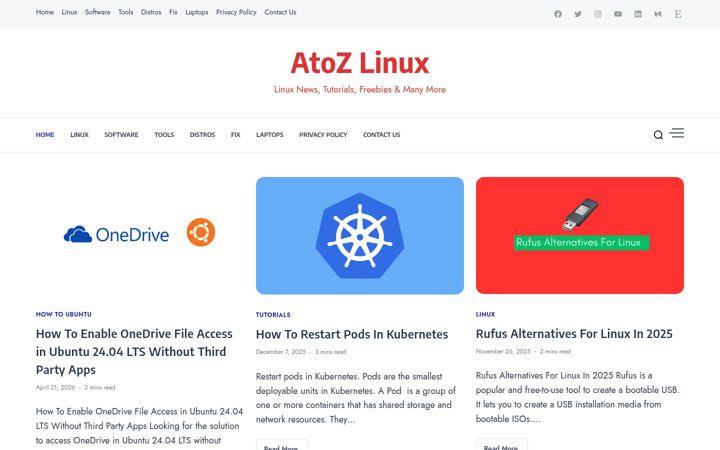Viewport: 720px width, 450px height.
Task: Click Fix in the top utility bar
Action: point(173,12)
